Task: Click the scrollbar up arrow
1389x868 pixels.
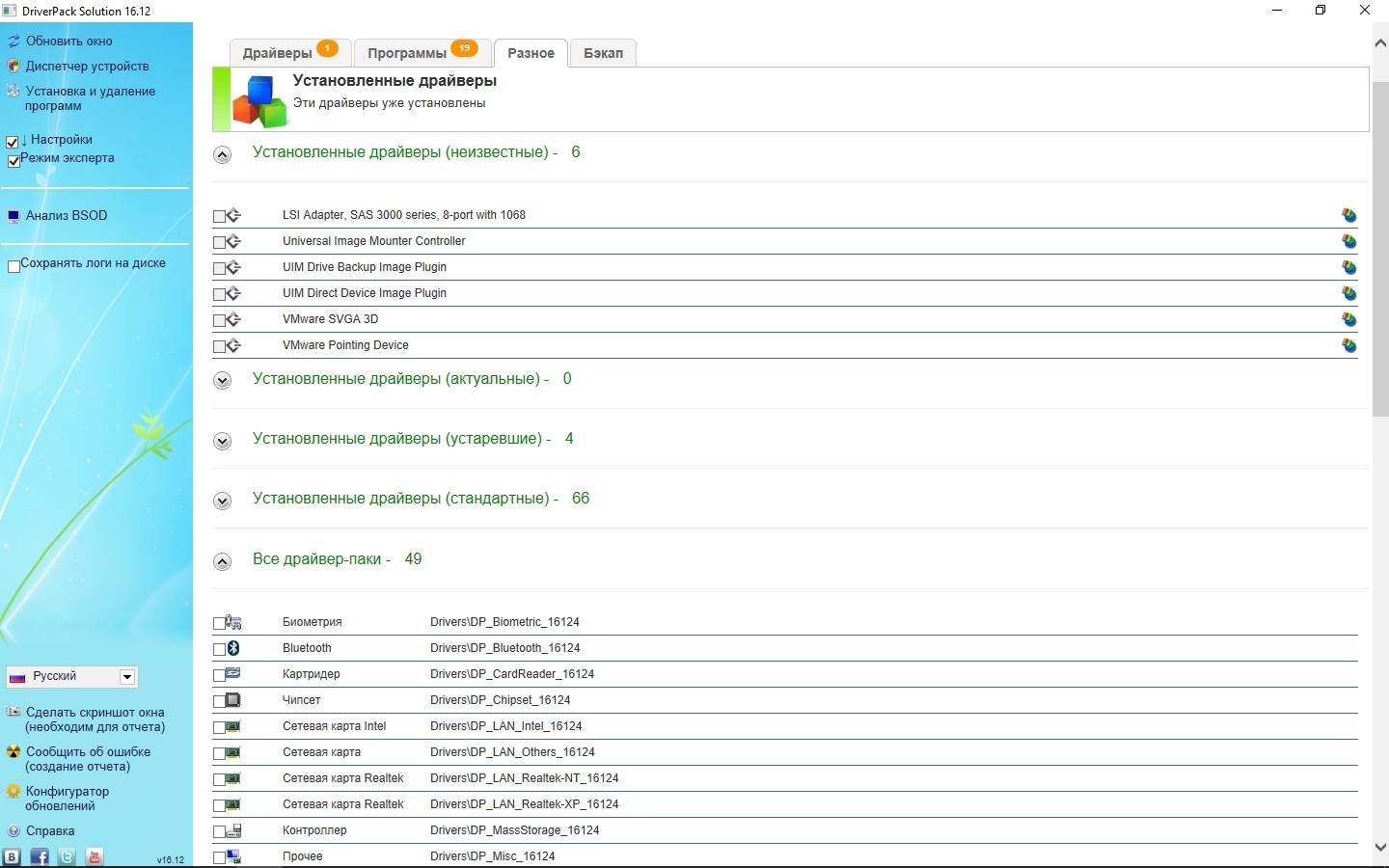Action: (x=1380, y=43)
